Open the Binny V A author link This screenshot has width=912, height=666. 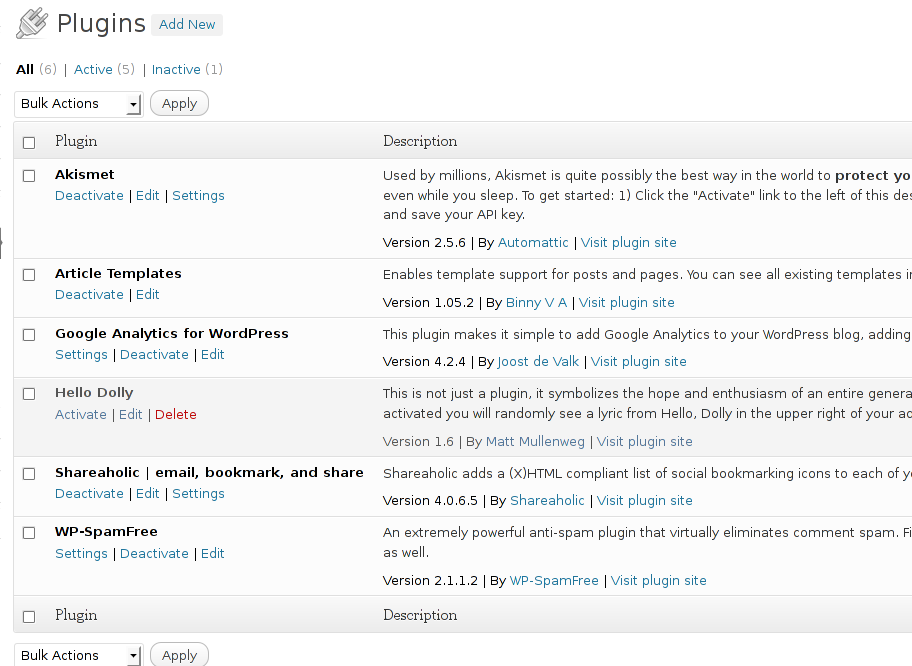pyautogui.click(x=536, y=303)
